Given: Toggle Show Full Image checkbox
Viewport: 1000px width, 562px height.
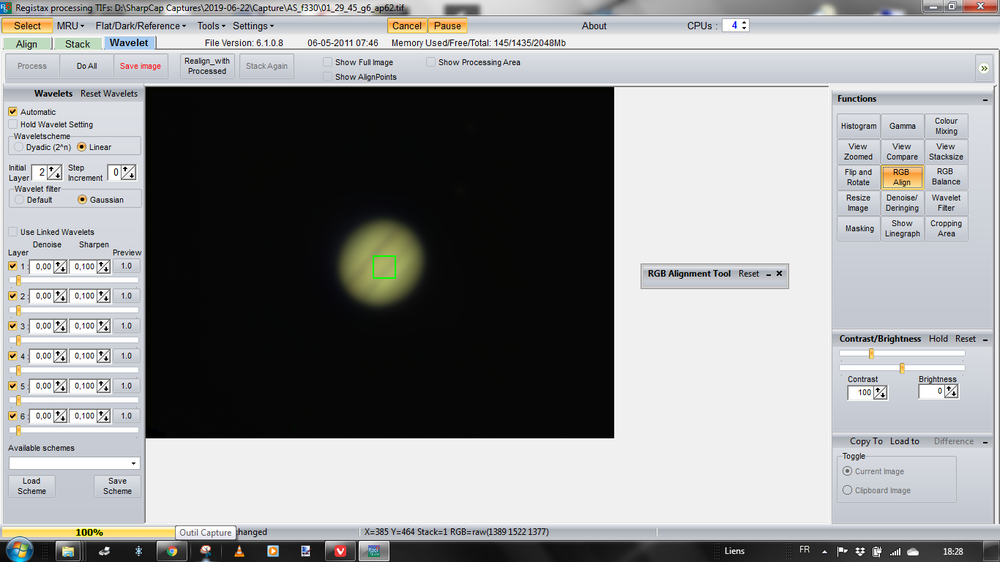Looking at the screenshot, I should tap(327, 62).
